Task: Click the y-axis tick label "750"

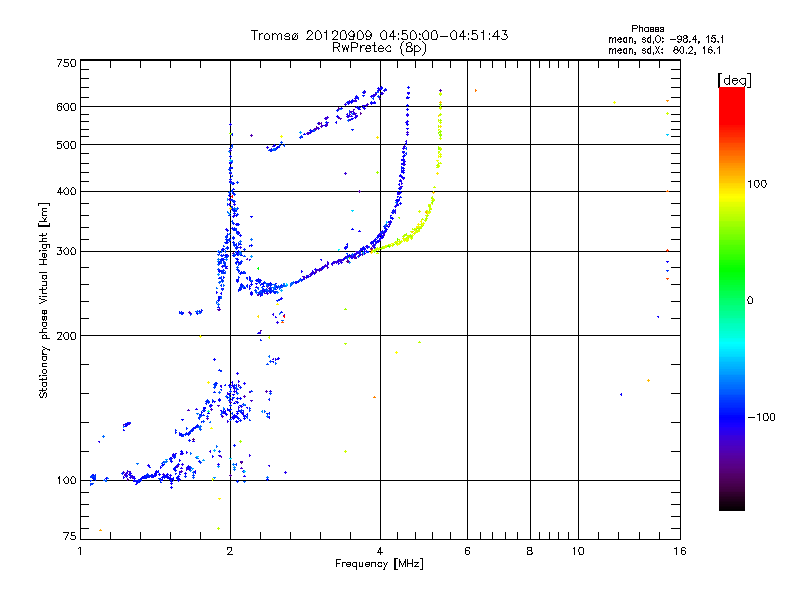Action: pyautogui.click(x=66, y=63)
